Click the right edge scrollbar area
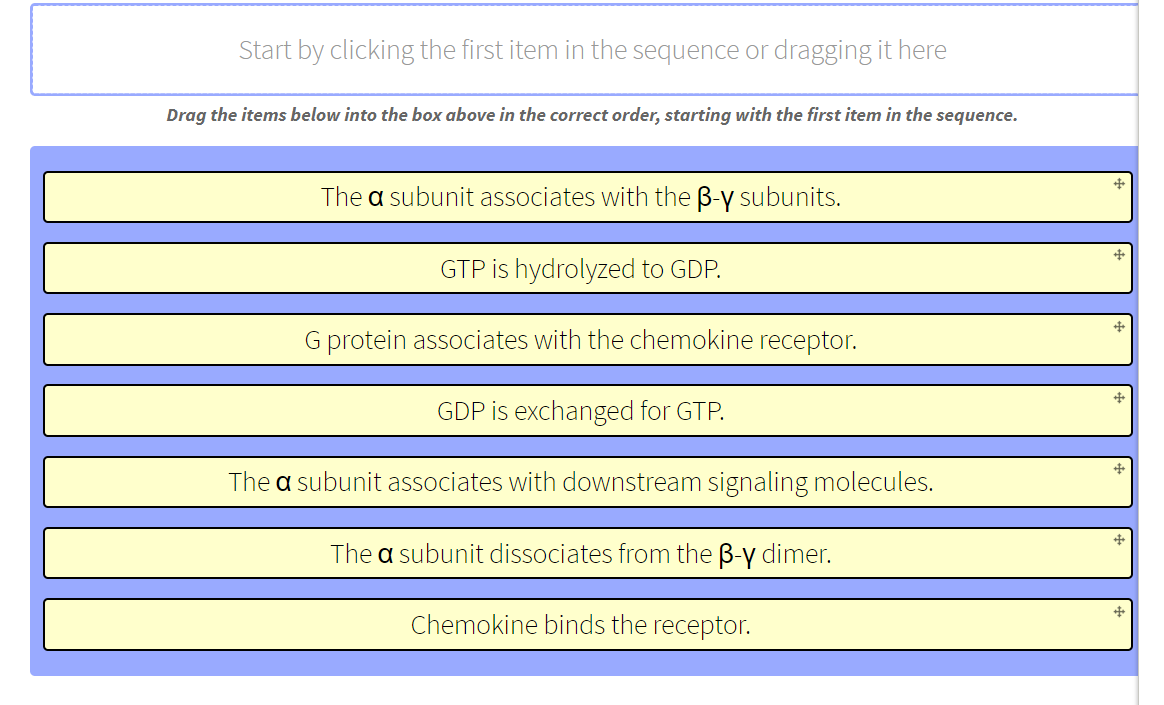 pos(1152,350)
